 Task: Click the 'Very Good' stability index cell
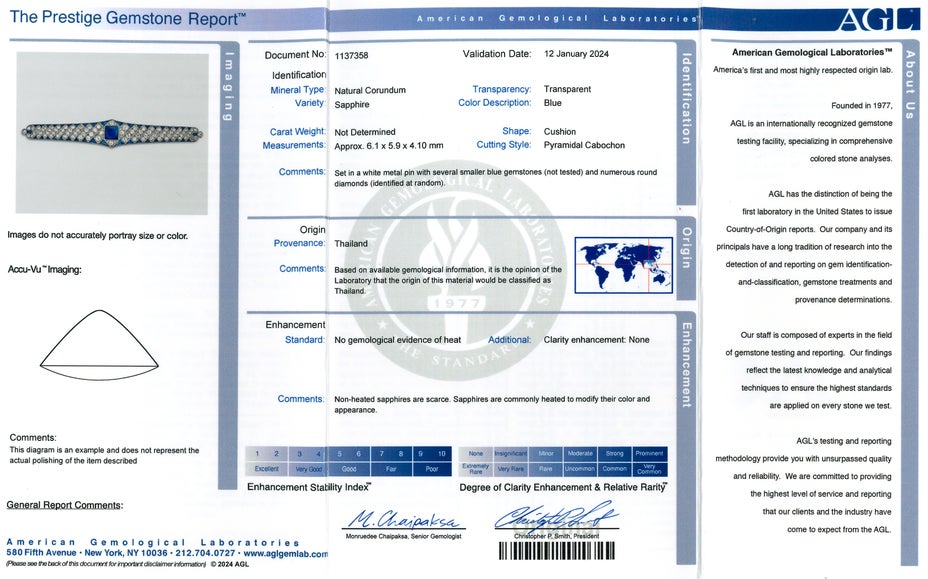[x=308, y=469]
